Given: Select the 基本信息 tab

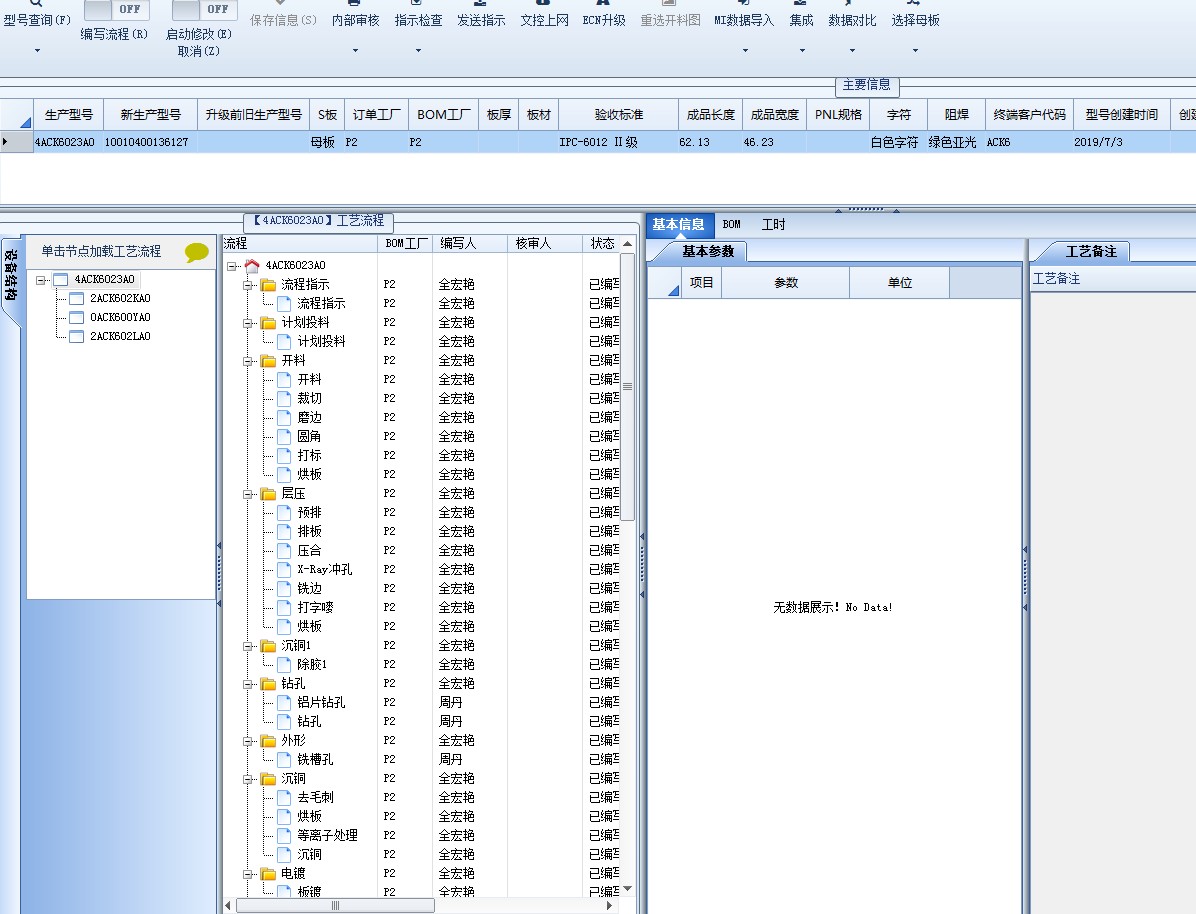Looking at the screenshot, I should click(678, 224).
